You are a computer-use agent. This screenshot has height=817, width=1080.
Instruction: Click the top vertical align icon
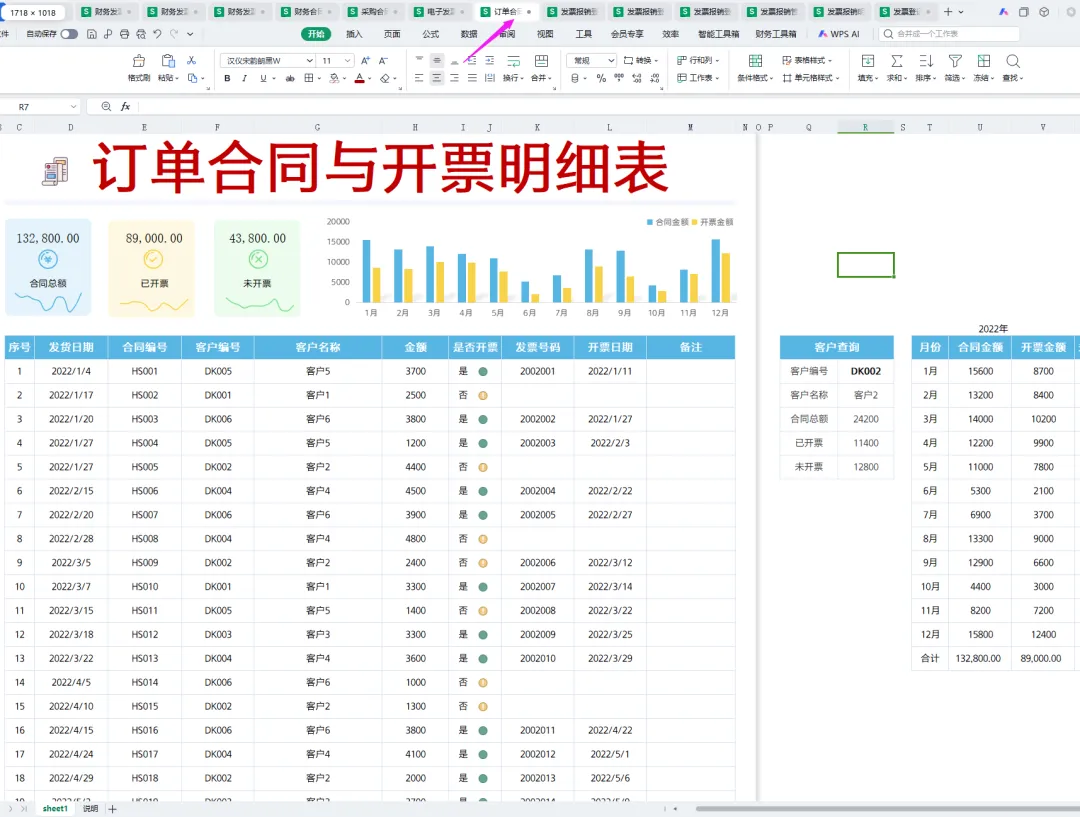pos(419,61)
